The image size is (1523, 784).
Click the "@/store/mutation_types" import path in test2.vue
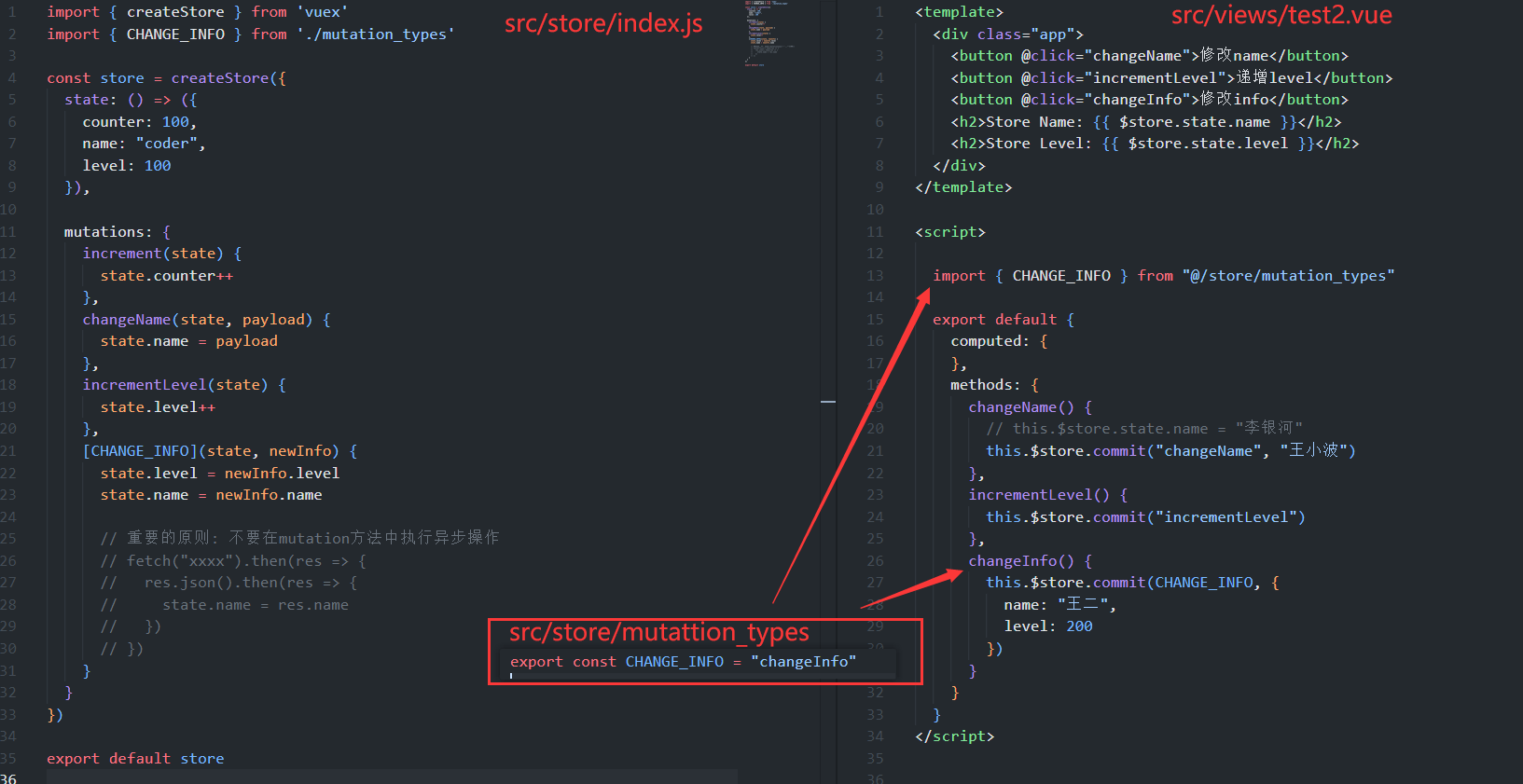click(1288, 276)
